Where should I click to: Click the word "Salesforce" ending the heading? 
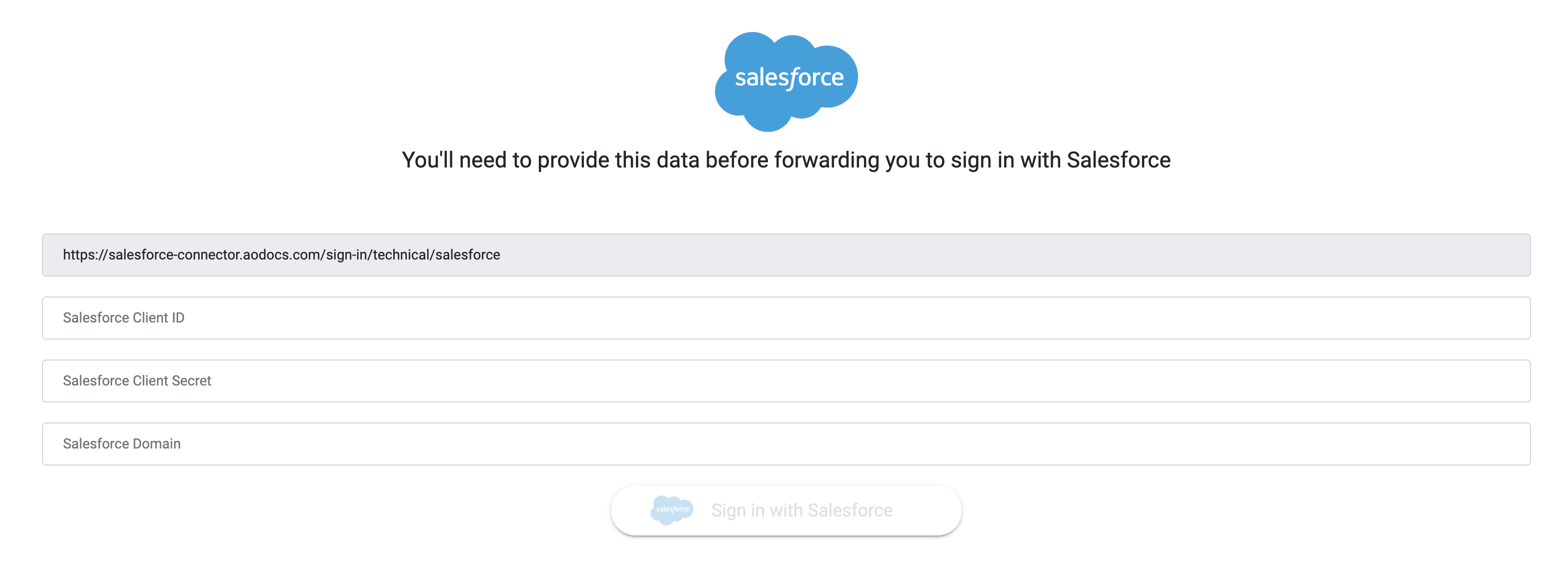pos(1118,160)
